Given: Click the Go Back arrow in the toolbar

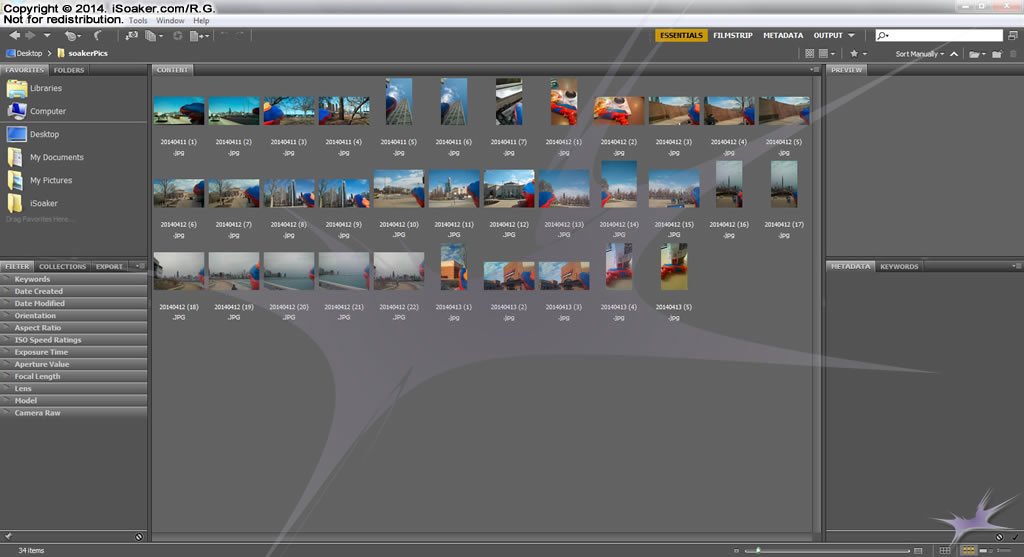Looking at the screenshot, I should [14, 35].
